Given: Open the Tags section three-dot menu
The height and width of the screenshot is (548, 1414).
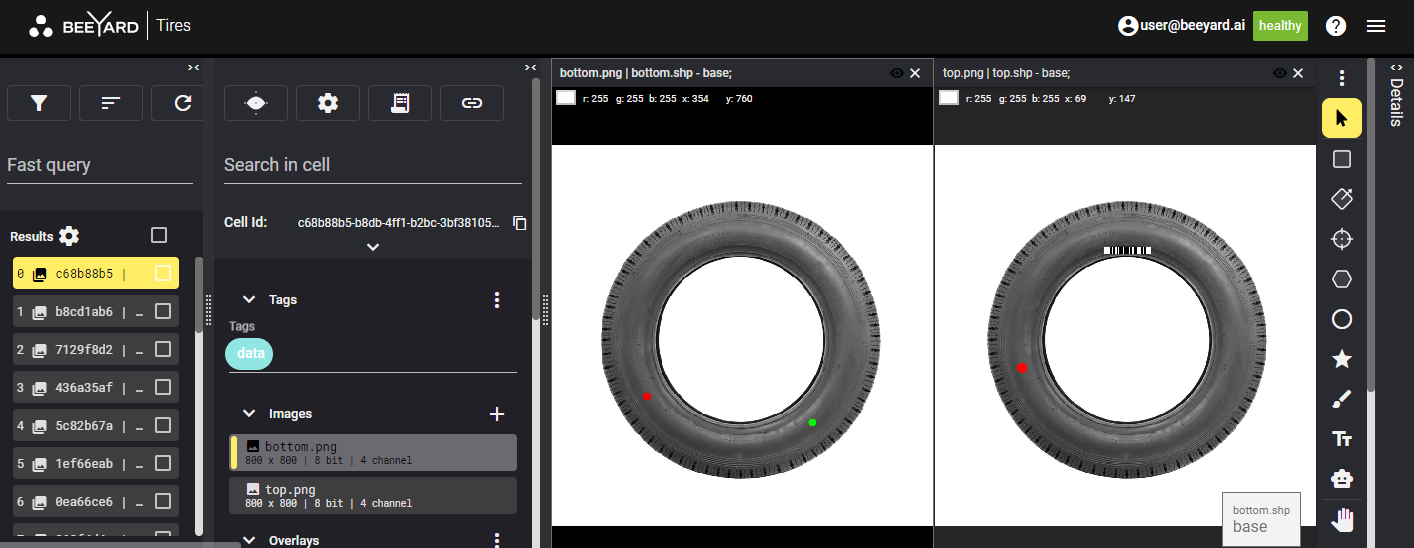Looking at the screenshot, I should (497, 300).
